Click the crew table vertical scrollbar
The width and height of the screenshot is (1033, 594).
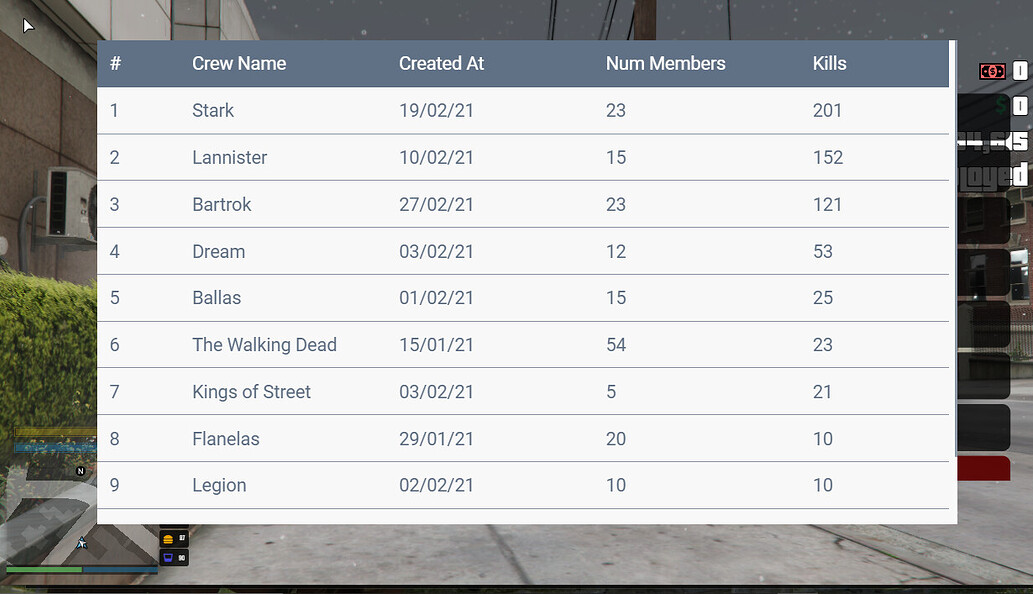(953, 280)
